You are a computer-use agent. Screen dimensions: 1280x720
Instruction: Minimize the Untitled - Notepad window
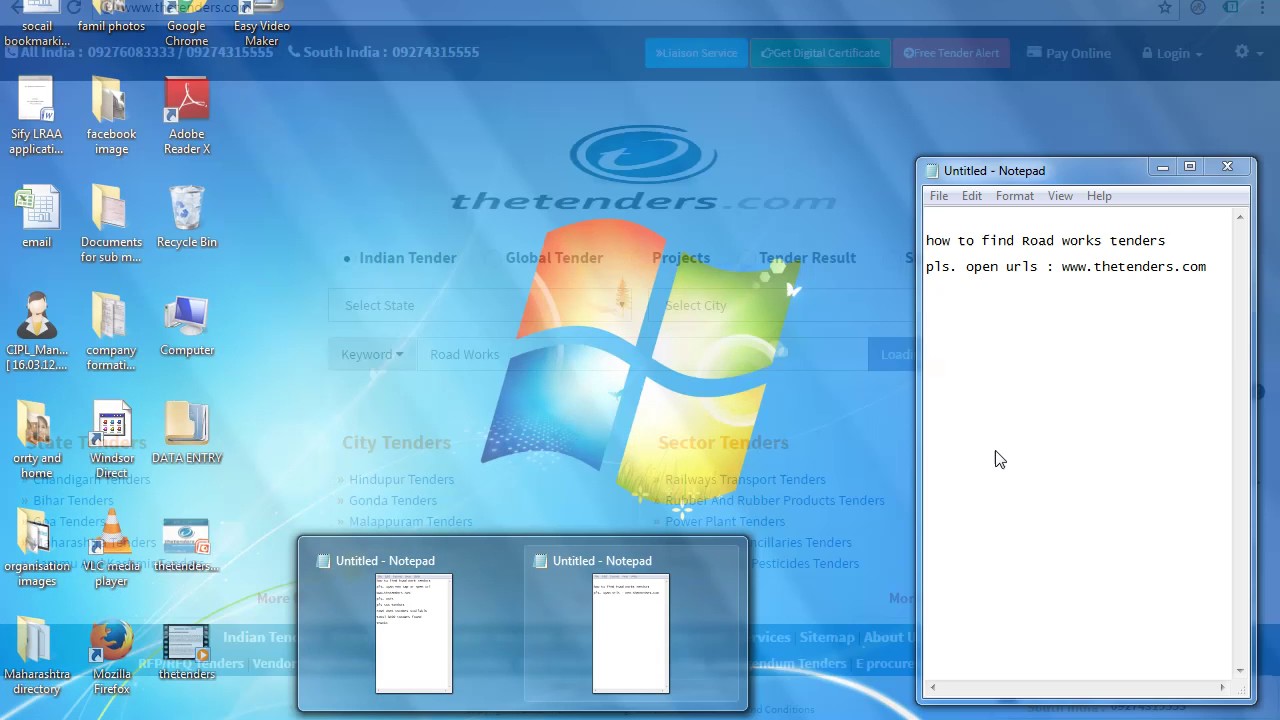click(1162, 167)
